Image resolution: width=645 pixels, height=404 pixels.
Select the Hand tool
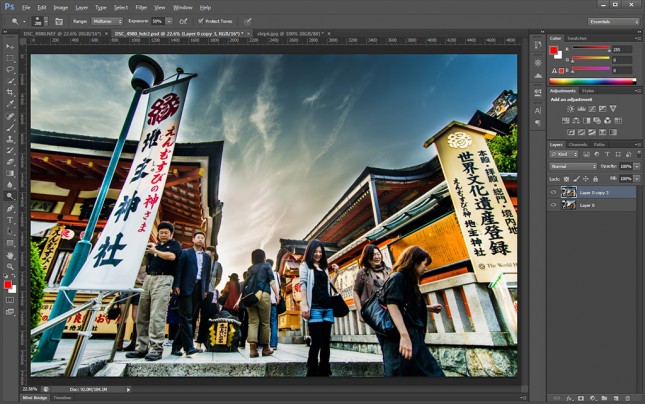point(10,255)
